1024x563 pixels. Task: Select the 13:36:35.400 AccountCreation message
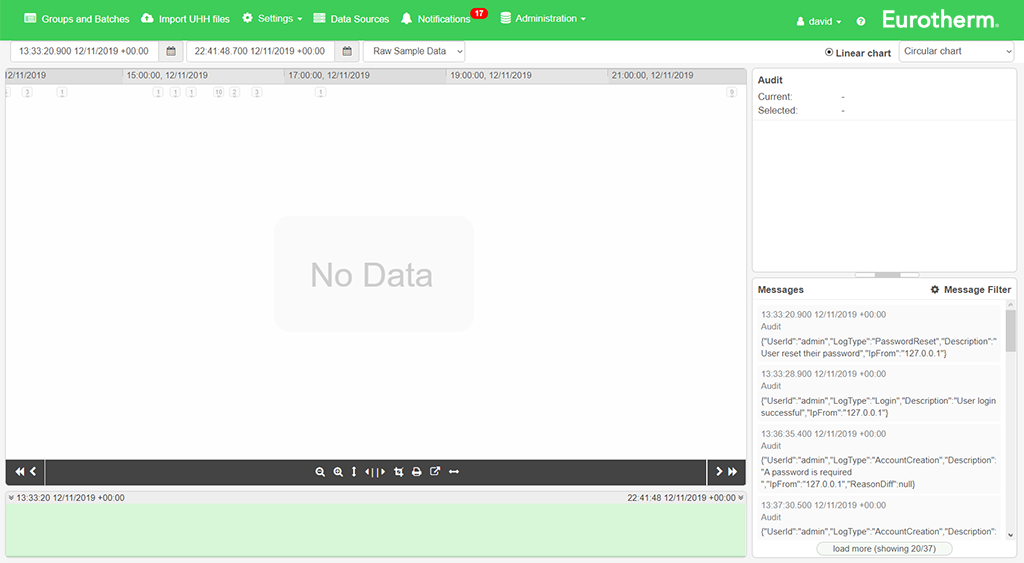tap(879, 459)
